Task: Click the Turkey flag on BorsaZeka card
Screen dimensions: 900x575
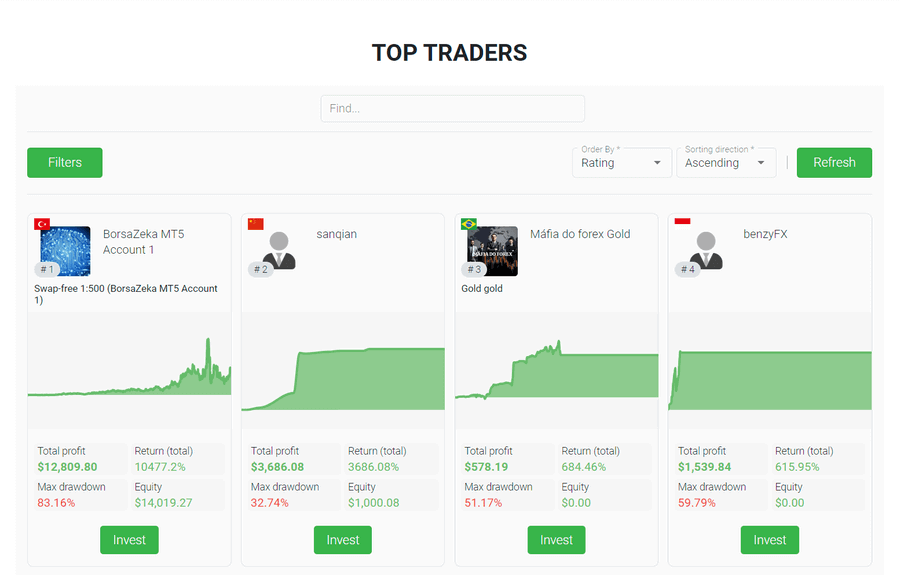Action: click(x=42, y=224)
